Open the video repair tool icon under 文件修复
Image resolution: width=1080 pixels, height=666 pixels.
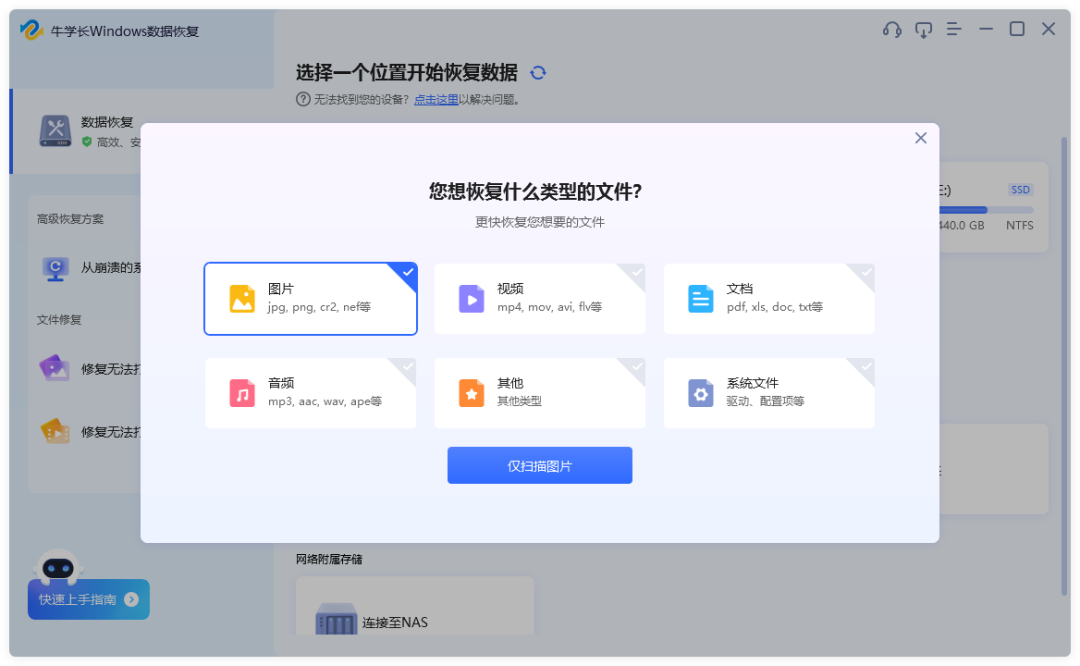point(55,432)
